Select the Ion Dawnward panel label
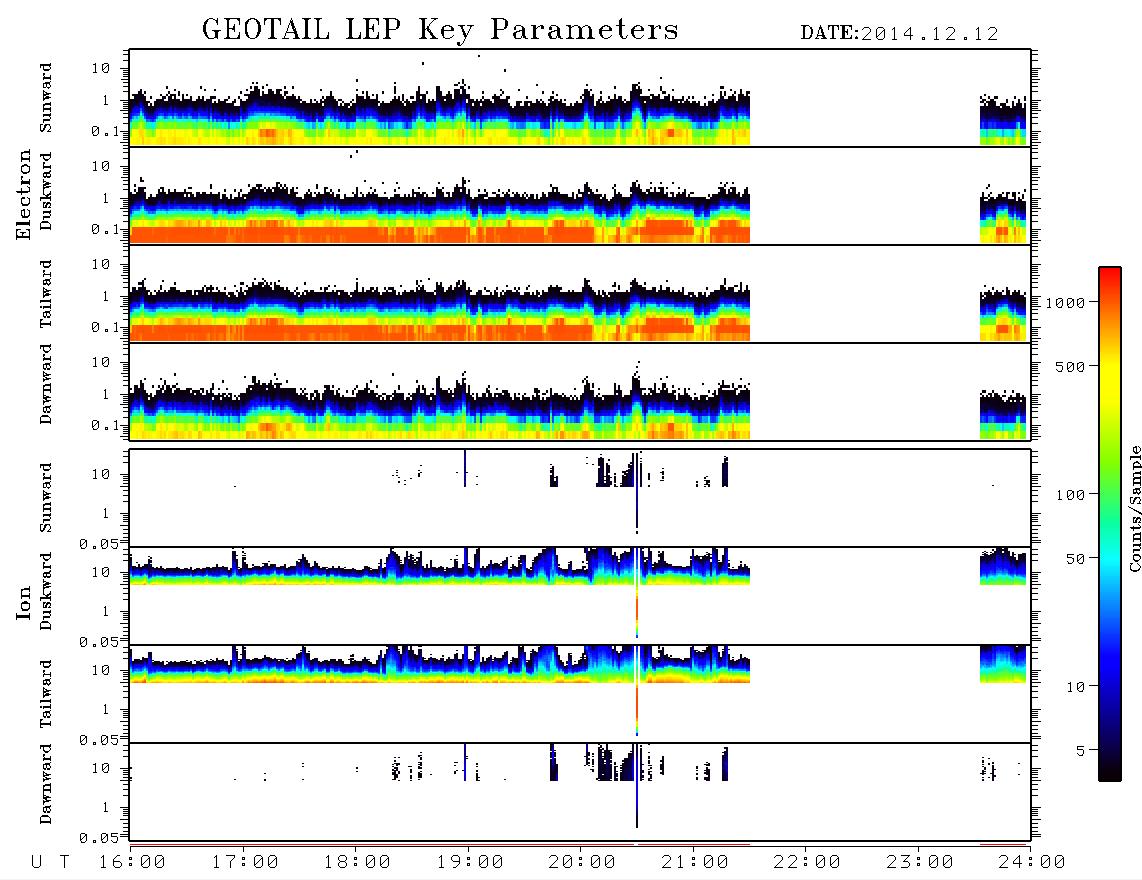The height and width of the screenshot is (880, 1142). click(x=46, y=784)
